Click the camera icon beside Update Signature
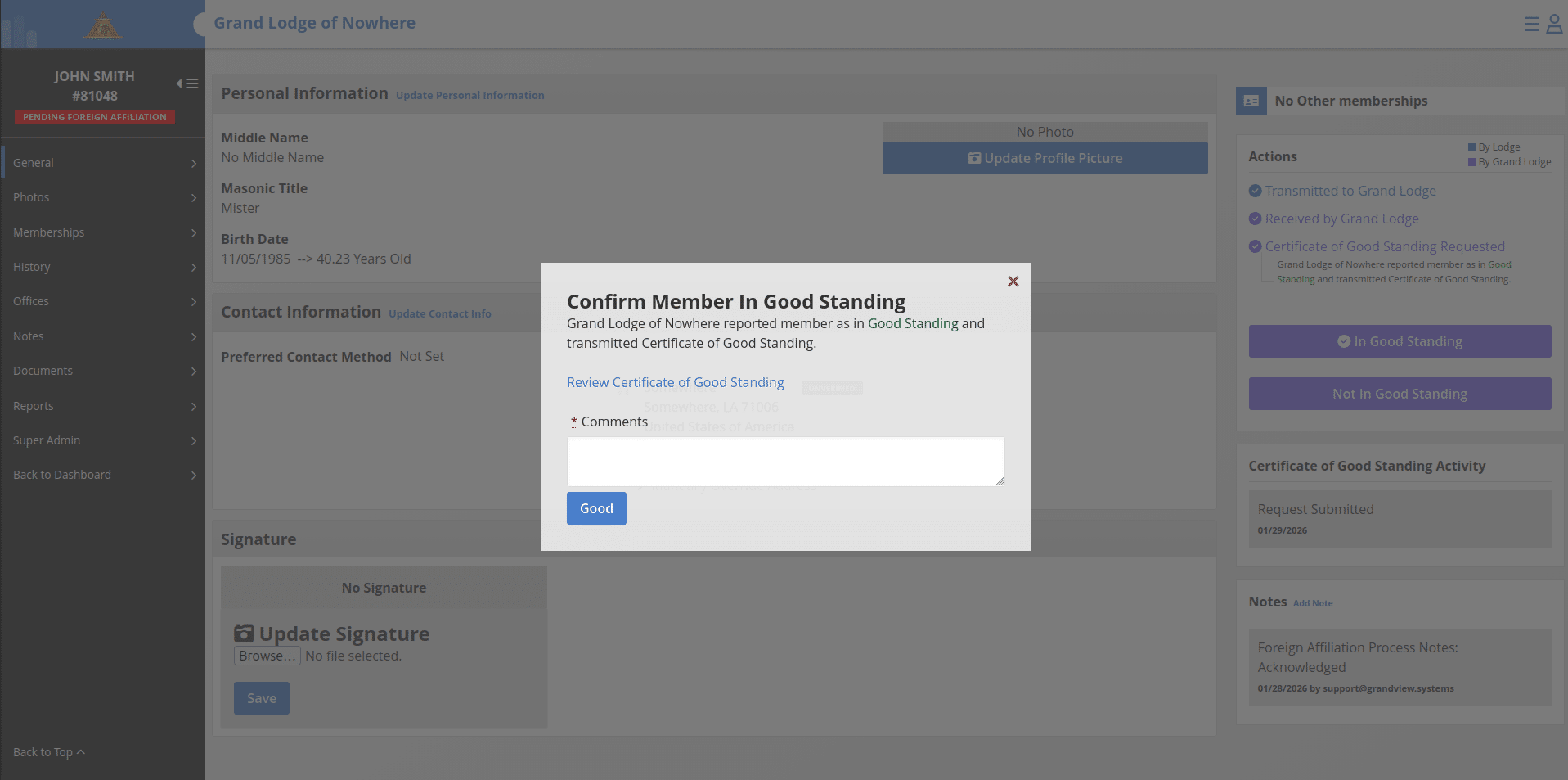The image size is (1568, 780). (x=244, y=633)
